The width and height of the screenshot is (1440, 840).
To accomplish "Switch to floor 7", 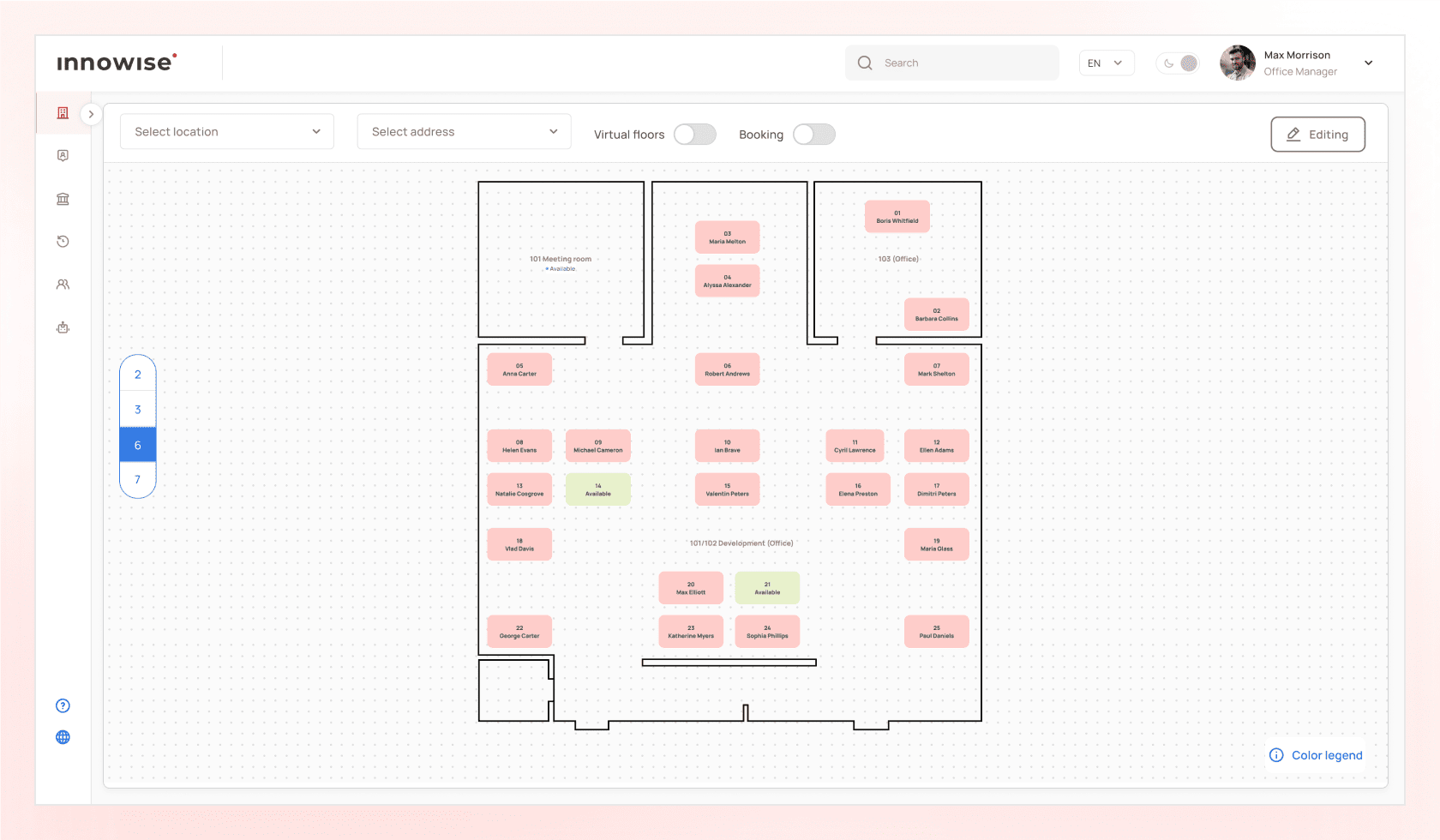I will 137,480.
